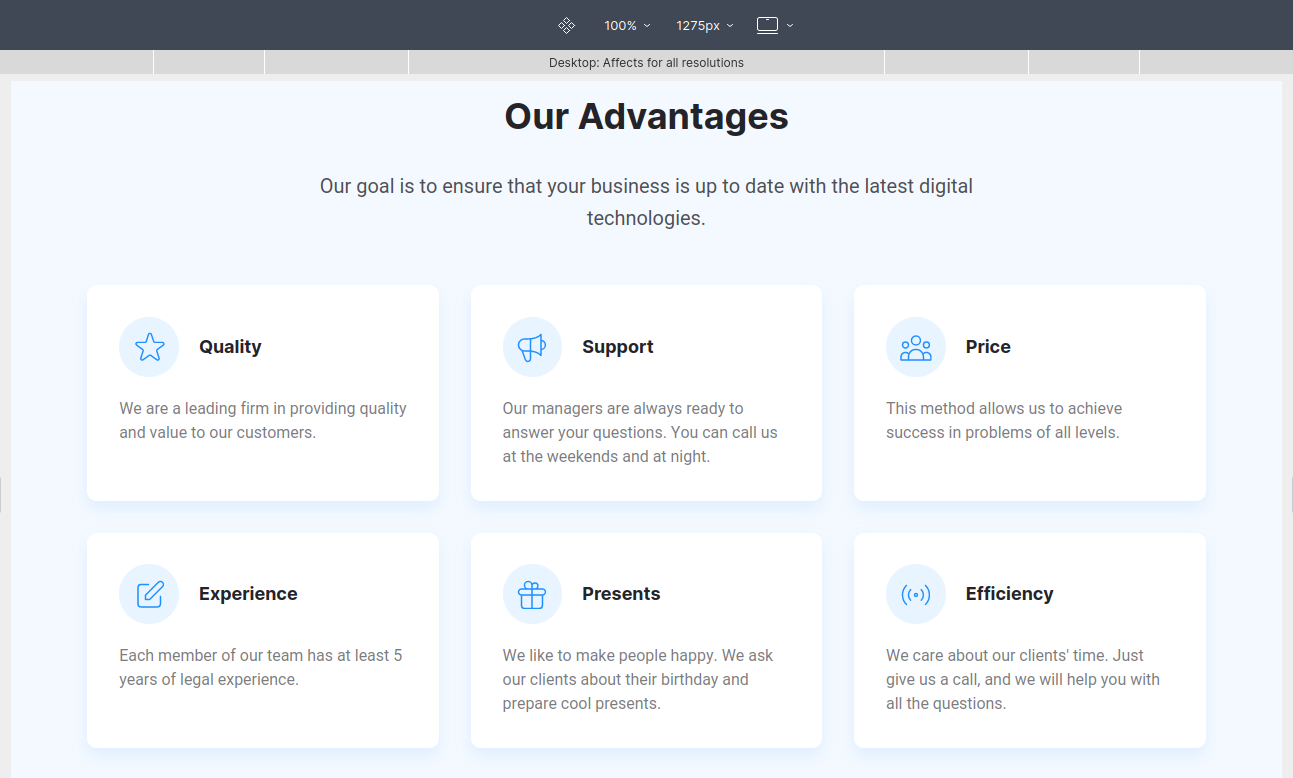Click the 'Our managers are always ready' description

[x=640, y=433]
